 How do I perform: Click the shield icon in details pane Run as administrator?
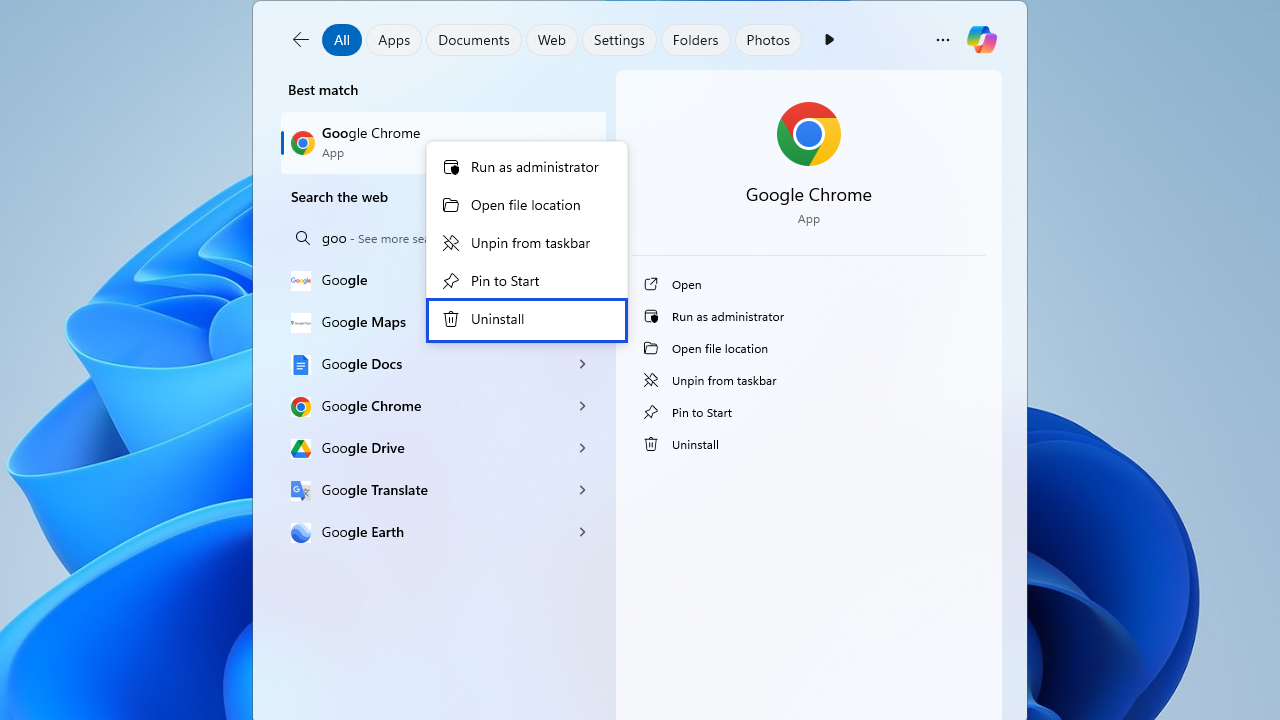(651, 316)
